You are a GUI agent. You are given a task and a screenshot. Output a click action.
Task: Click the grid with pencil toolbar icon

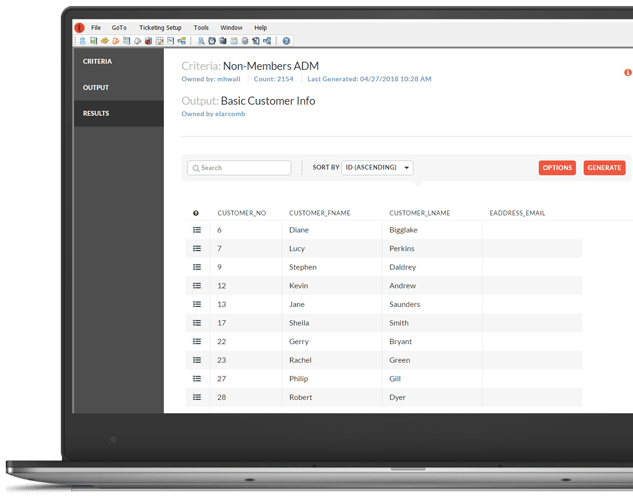point(159,41)
